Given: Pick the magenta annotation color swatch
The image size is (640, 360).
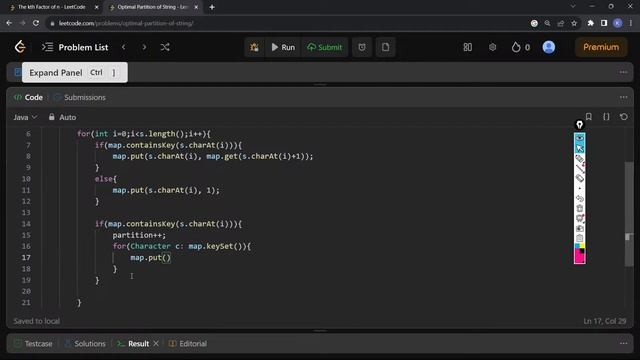Looking at the screenshot, I should coord(579,257).
